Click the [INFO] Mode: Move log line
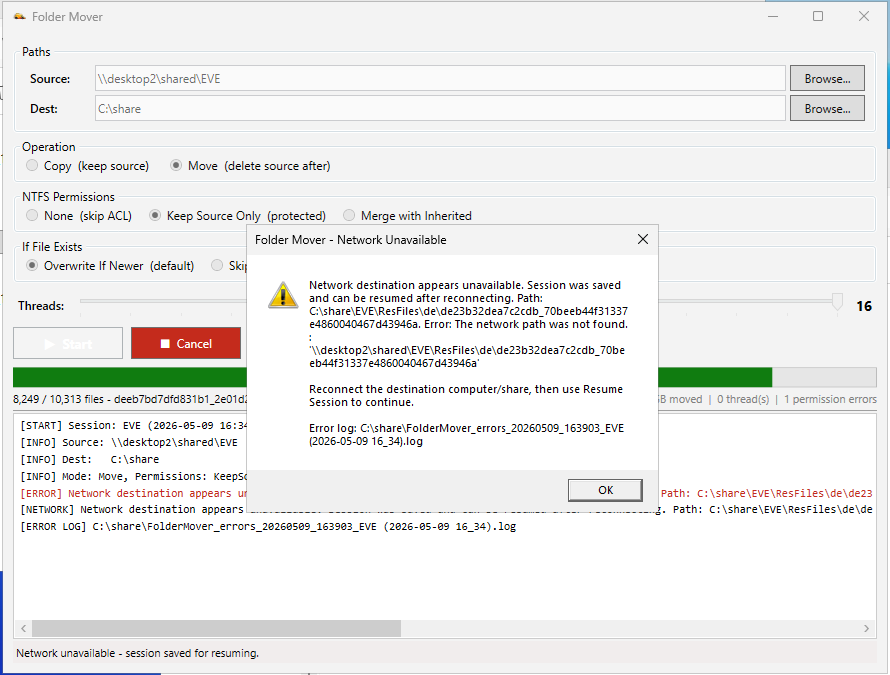Image resolution: width=890 pixels, height=675 pixels. 133,476
